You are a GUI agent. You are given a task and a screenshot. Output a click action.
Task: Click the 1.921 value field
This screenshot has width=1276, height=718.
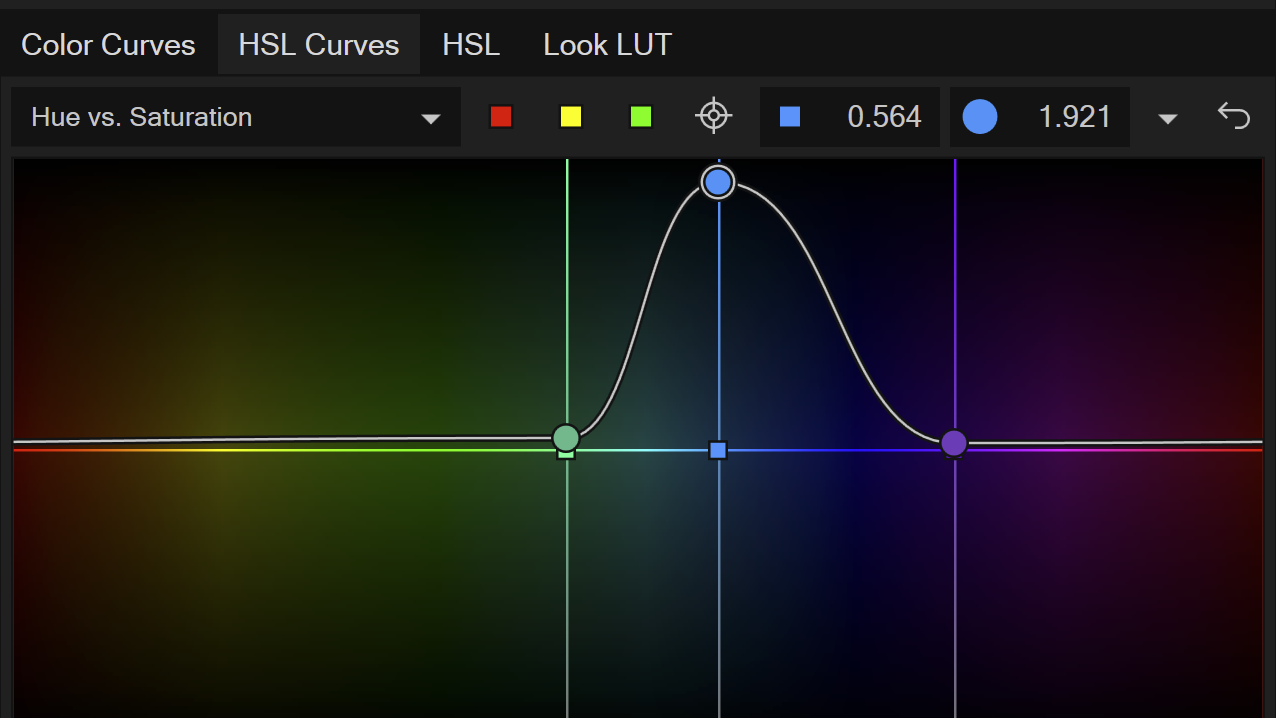point(1075,116)
